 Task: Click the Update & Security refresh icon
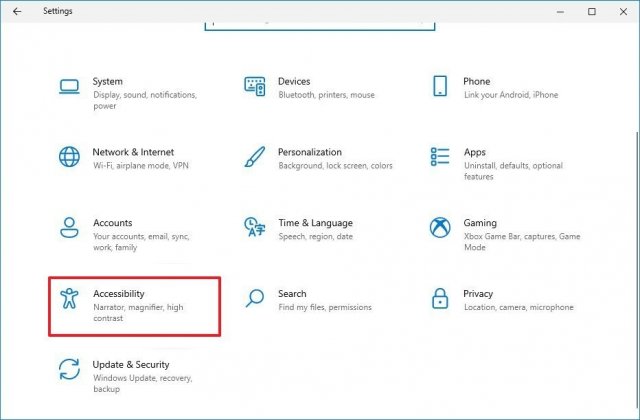[69, 369]
